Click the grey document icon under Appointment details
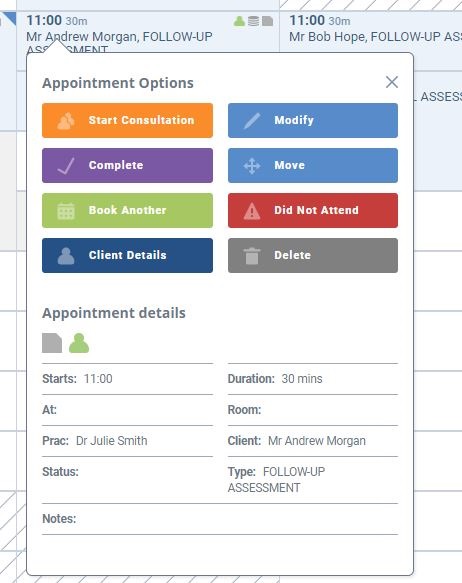 tap(52, 343)
